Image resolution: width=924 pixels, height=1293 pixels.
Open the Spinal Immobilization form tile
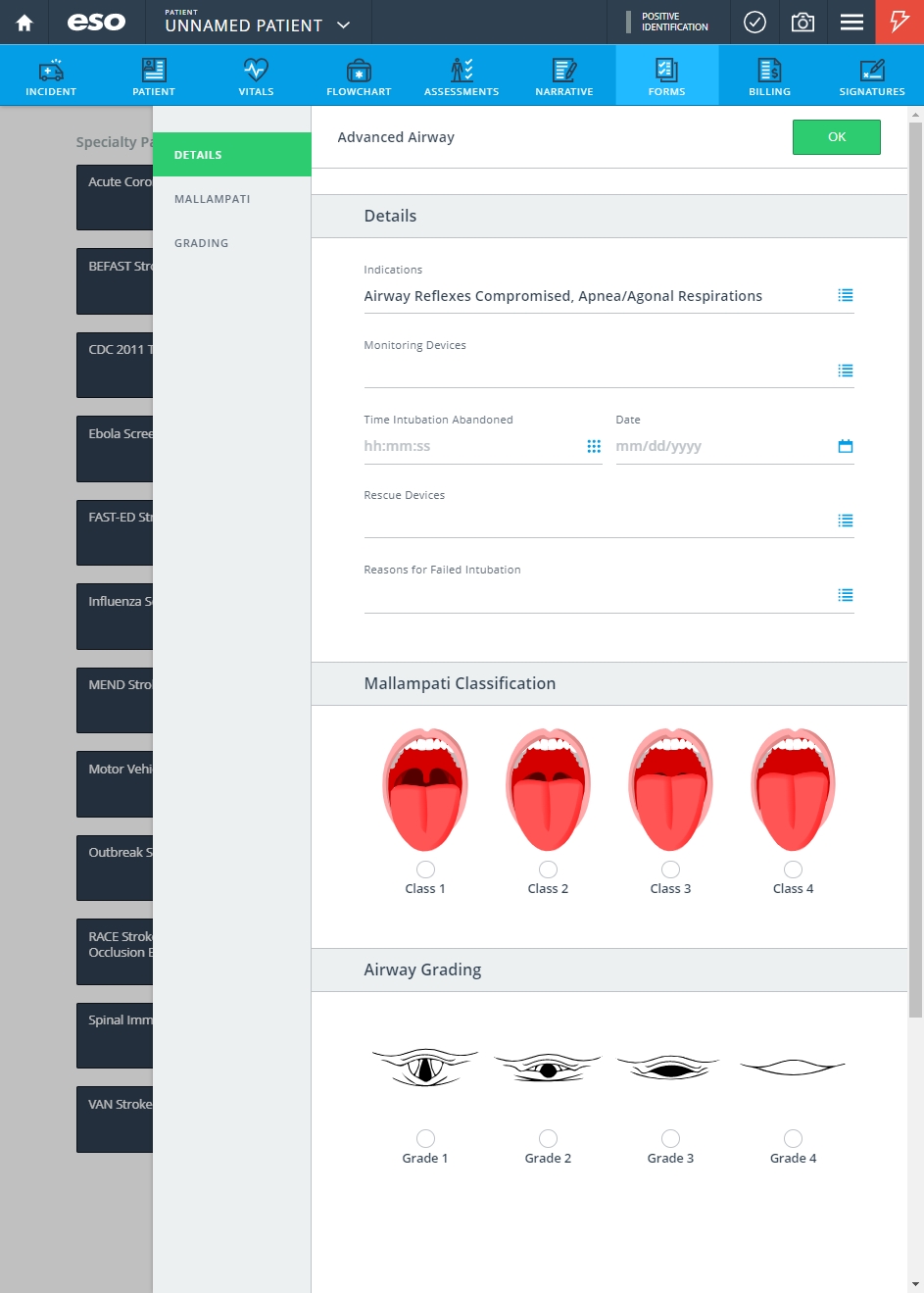point(115,1035)
